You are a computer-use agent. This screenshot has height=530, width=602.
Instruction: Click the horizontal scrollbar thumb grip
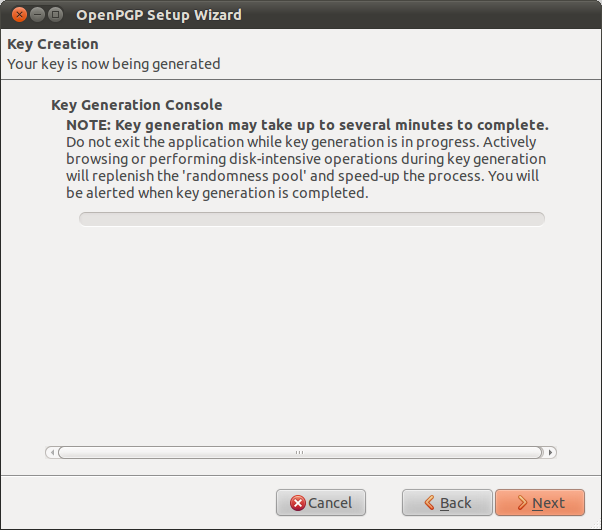(299, 452)
